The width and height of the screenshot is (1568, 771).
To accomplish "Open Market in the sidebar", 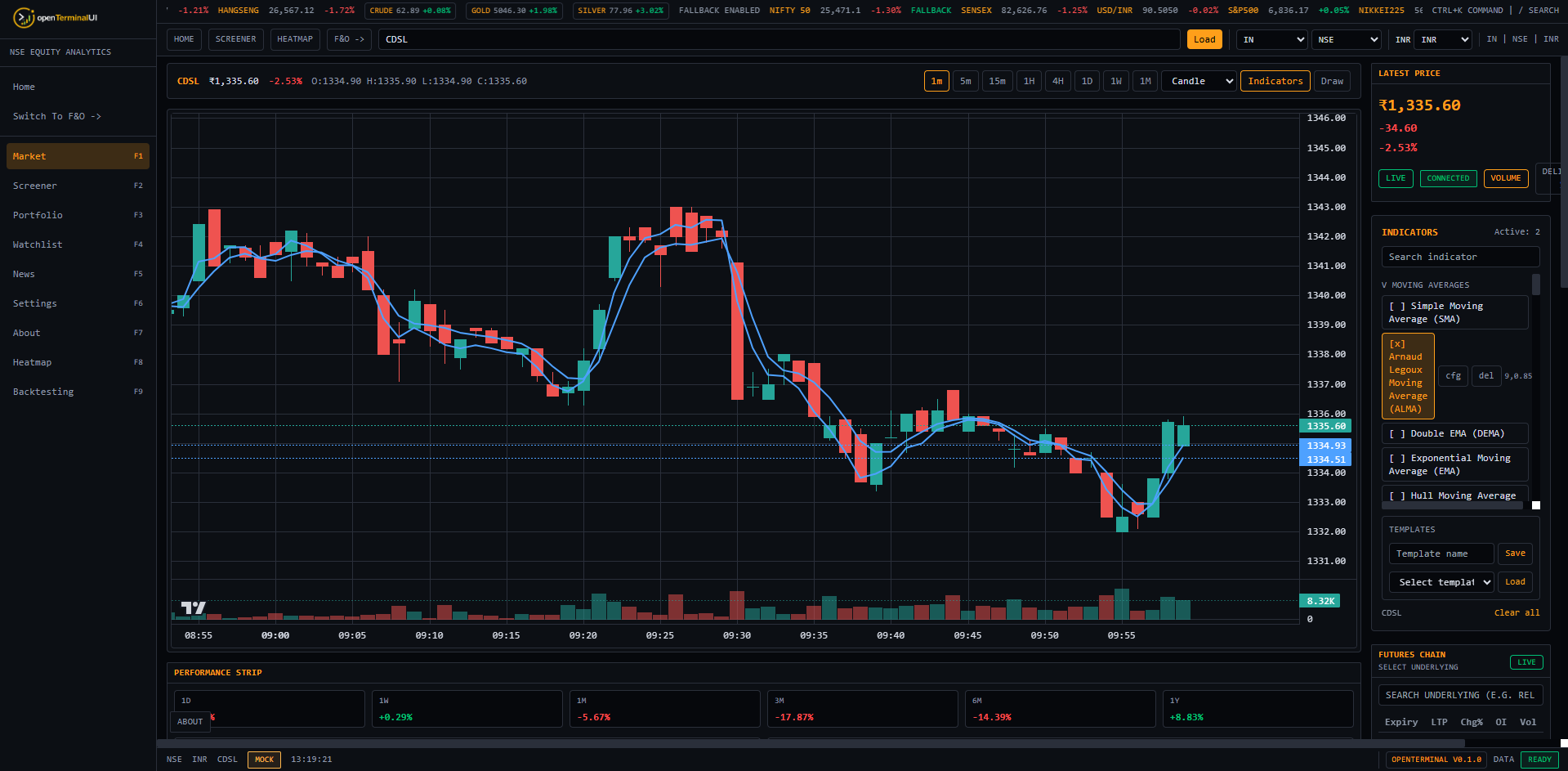I will (78, 156).
